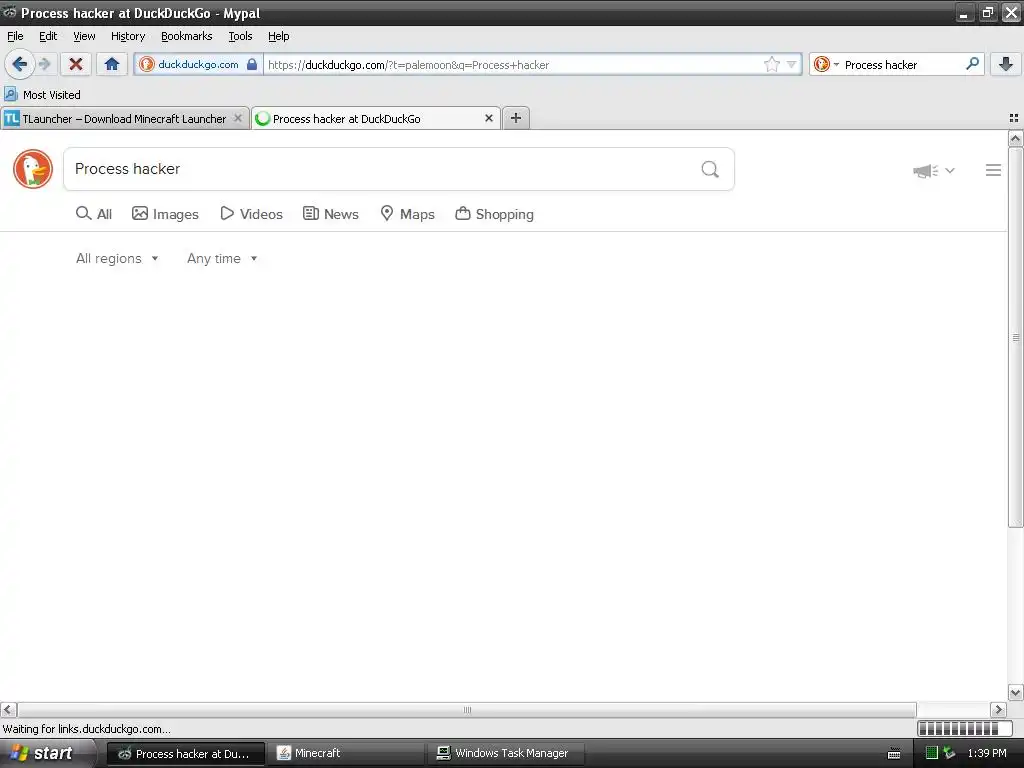Open the downloads arrow button
Screen dimensions: 1024x768
(1006, 64)
